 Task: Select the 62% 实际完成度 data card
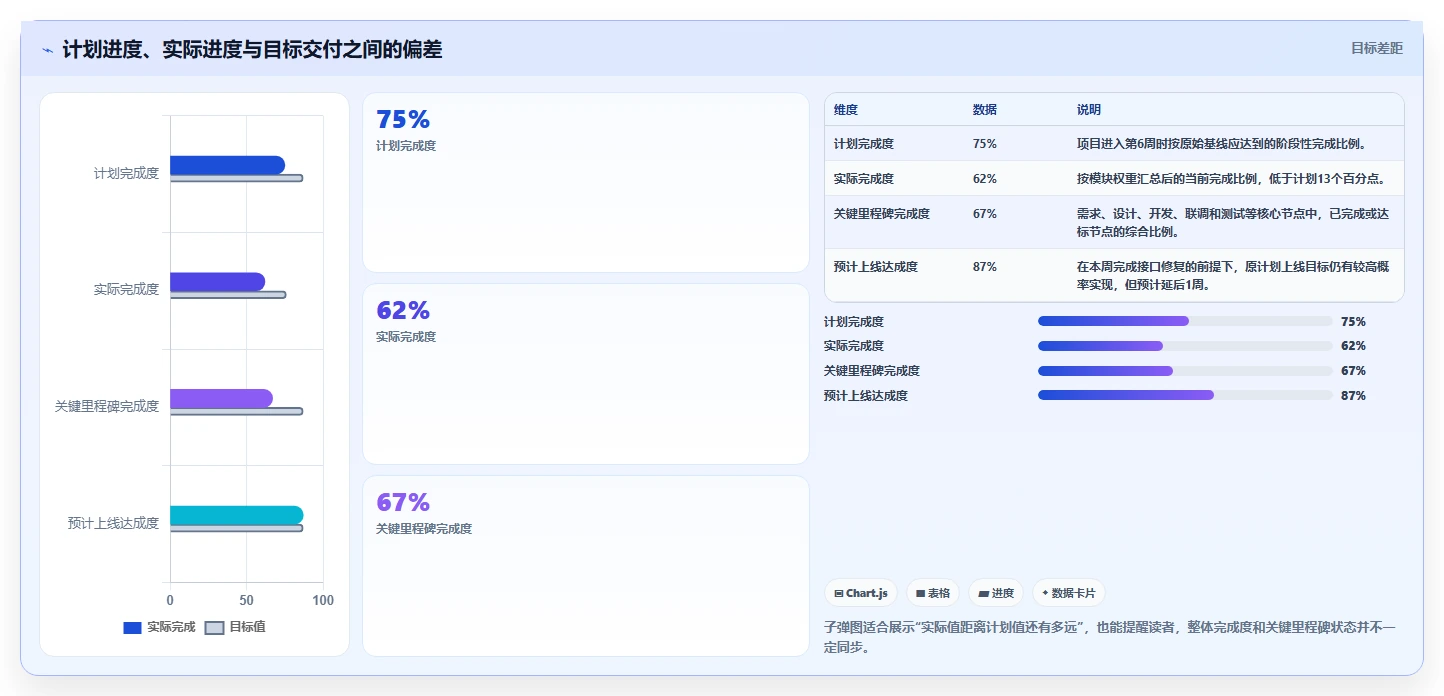pyautogui.click(x=586, y=374)
